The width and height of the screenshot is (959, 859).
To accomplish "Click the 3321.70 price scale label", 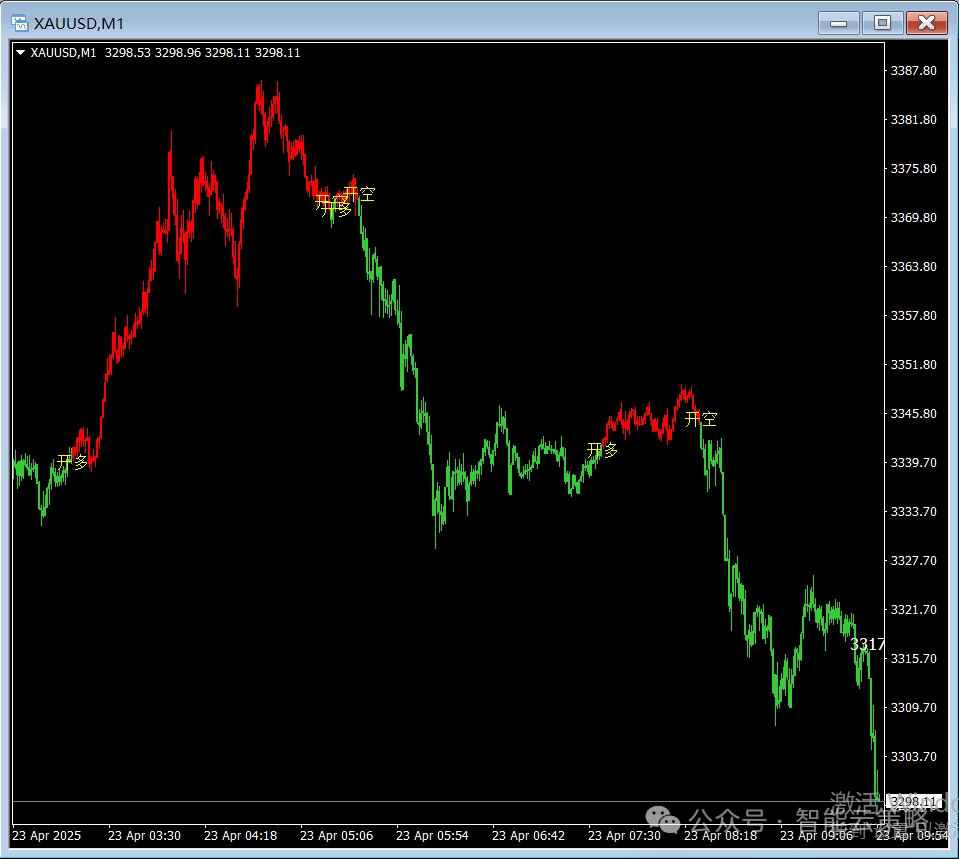I will click(x=913, y=609).
